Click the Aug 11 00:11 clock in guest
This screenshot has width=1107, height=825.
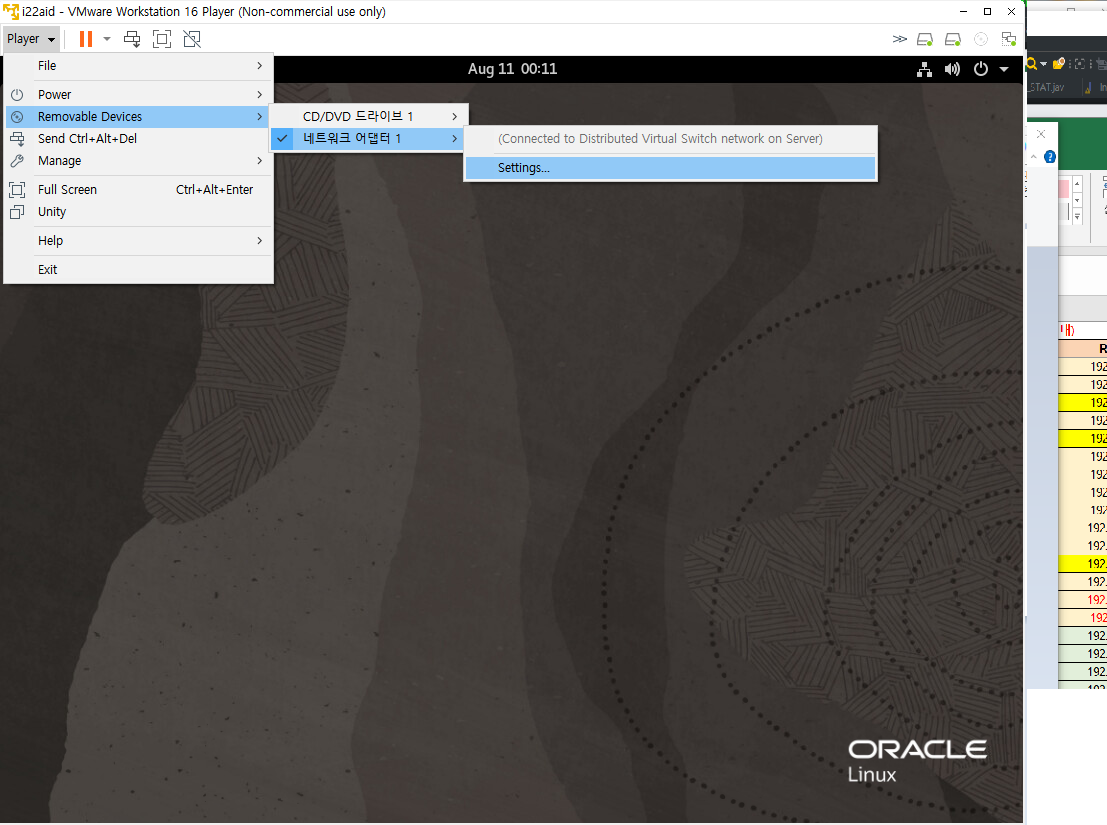point(513,69)
